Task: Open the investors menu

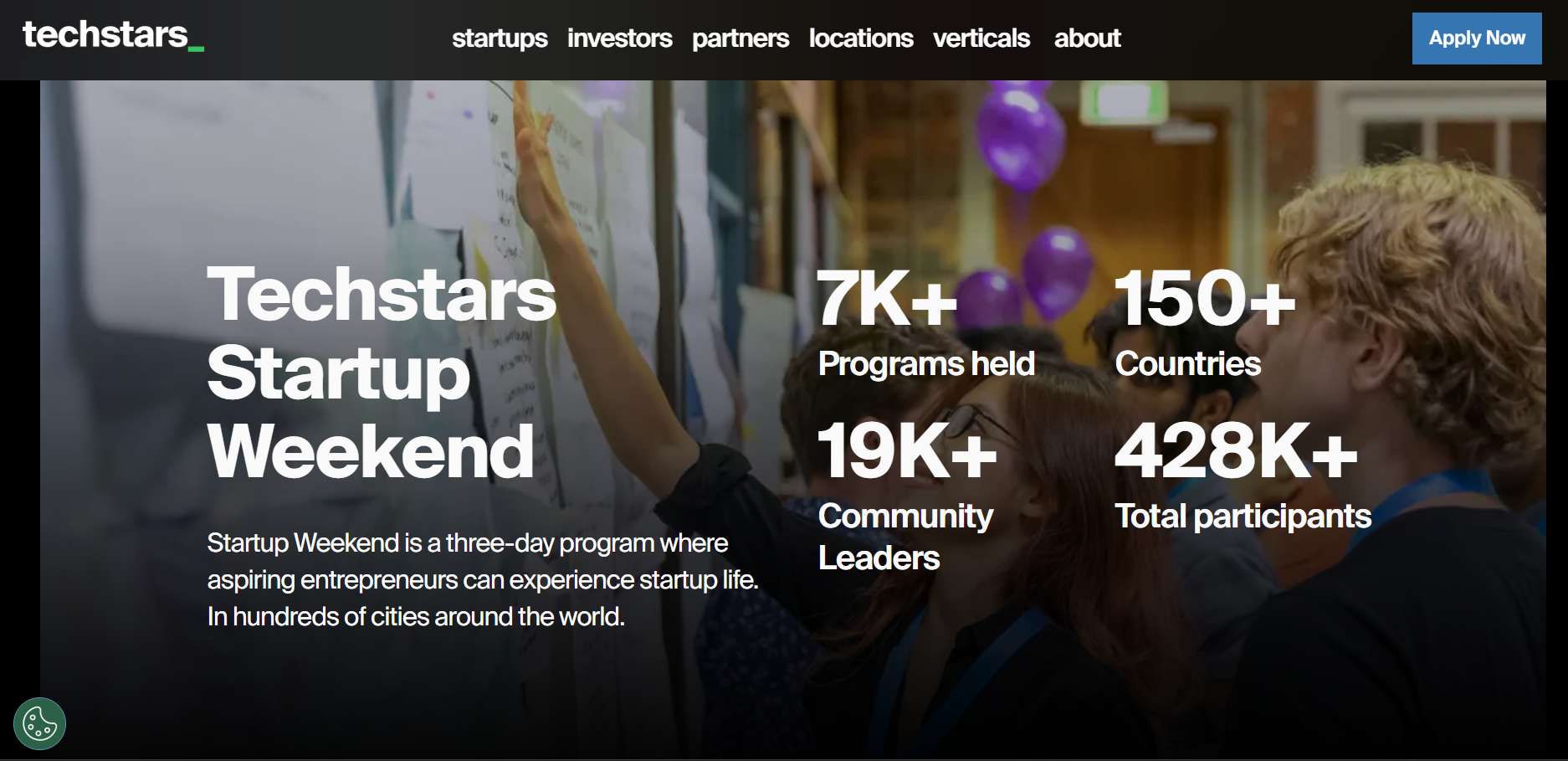Action: click(x=619, y=39)
